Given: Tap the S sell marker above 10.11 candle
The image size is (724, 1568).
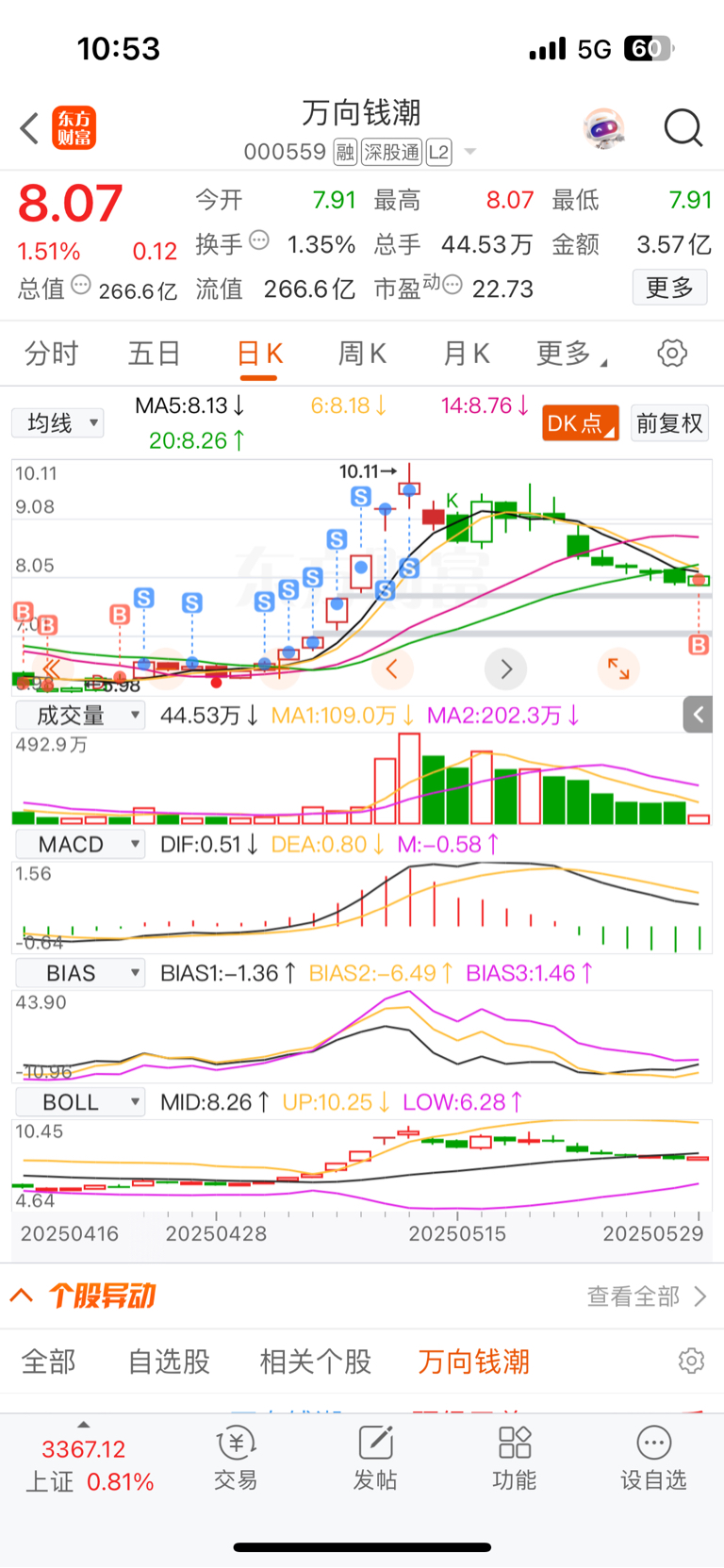Looking at the screenshot, I should click(x=361, y=496).
